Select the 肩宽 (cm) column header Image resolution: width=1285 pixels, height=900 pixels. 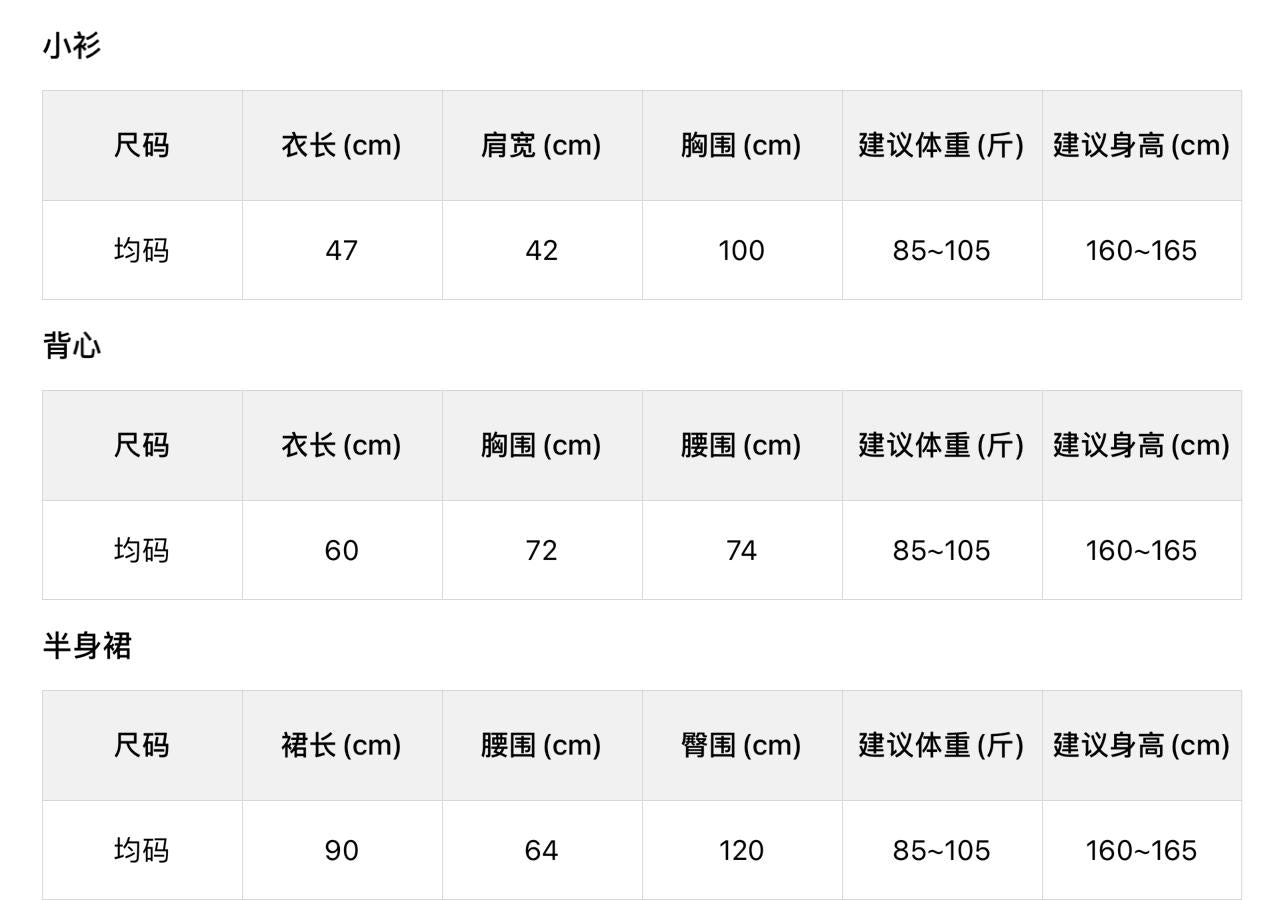coord(541,146)
